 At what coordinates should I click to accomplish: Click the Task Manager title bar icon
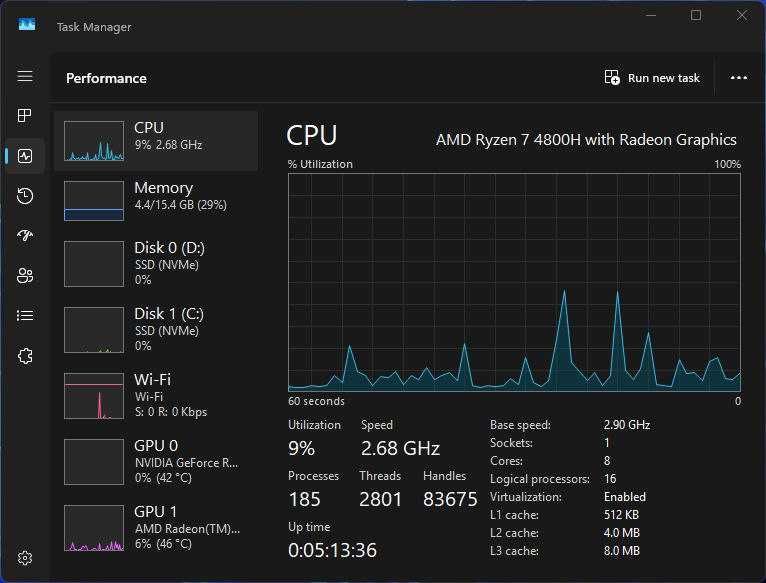pos(27,26)
